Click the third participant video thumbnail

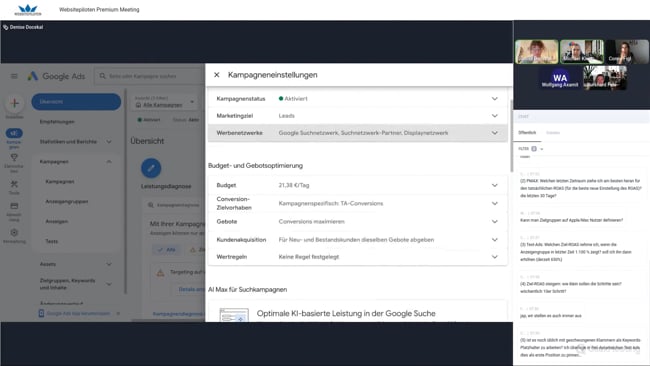point(627,52)
